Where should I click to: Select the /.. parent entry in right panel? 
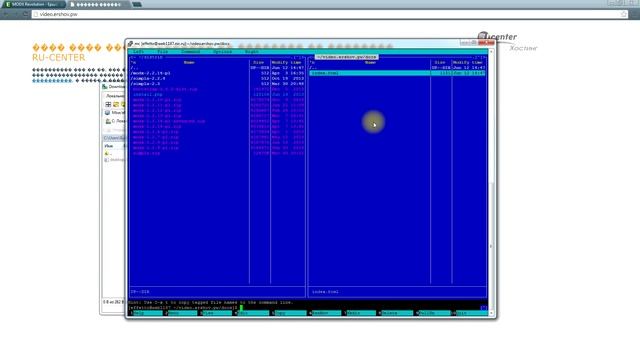pyautogui.click(x=313, y=68)
